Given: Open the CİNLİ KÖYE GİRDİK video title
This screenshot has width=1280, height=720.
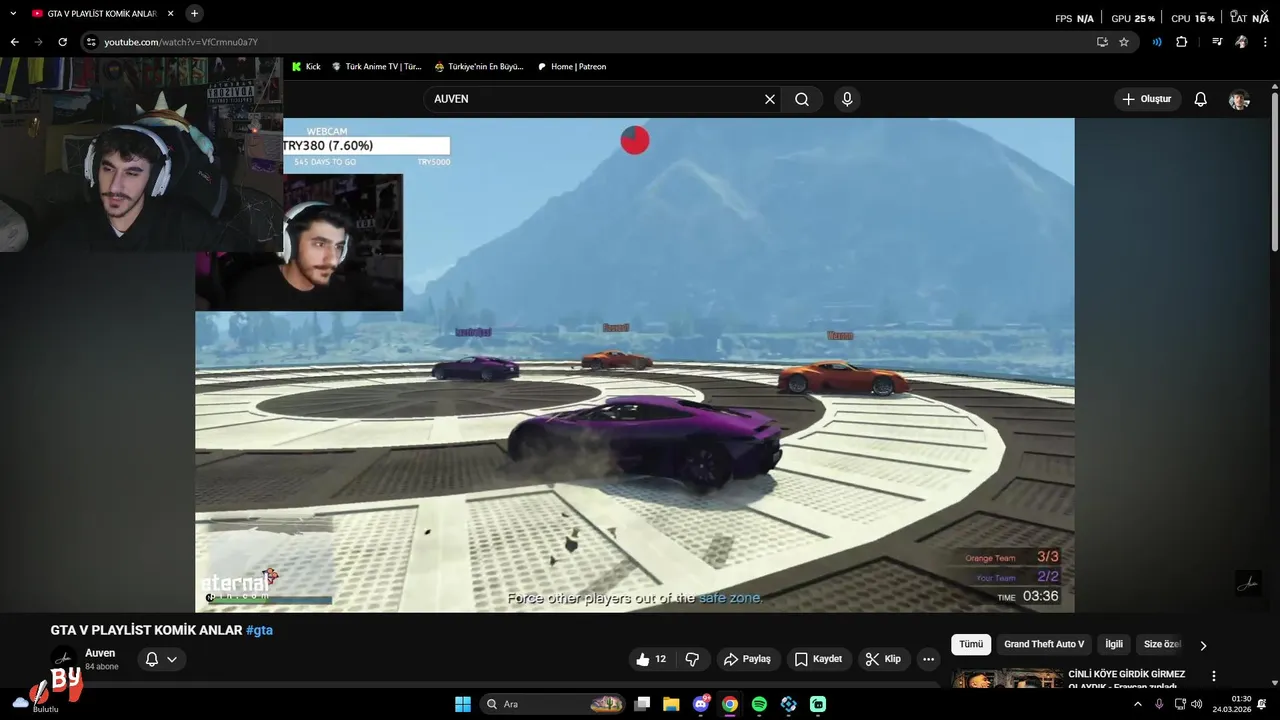Looking at the screenshot, I should coord(1126,680).
